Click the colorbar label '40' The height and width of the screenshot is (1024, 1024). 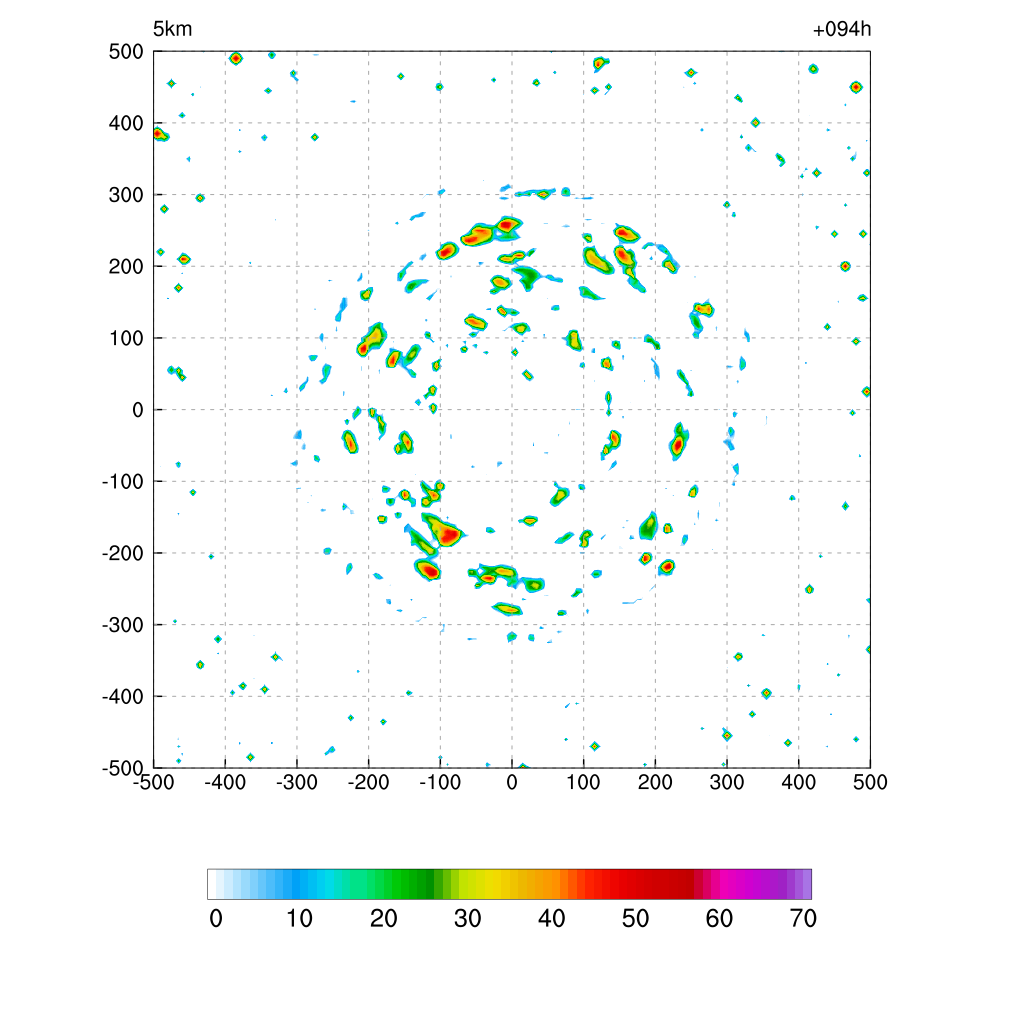coord(552,919)
